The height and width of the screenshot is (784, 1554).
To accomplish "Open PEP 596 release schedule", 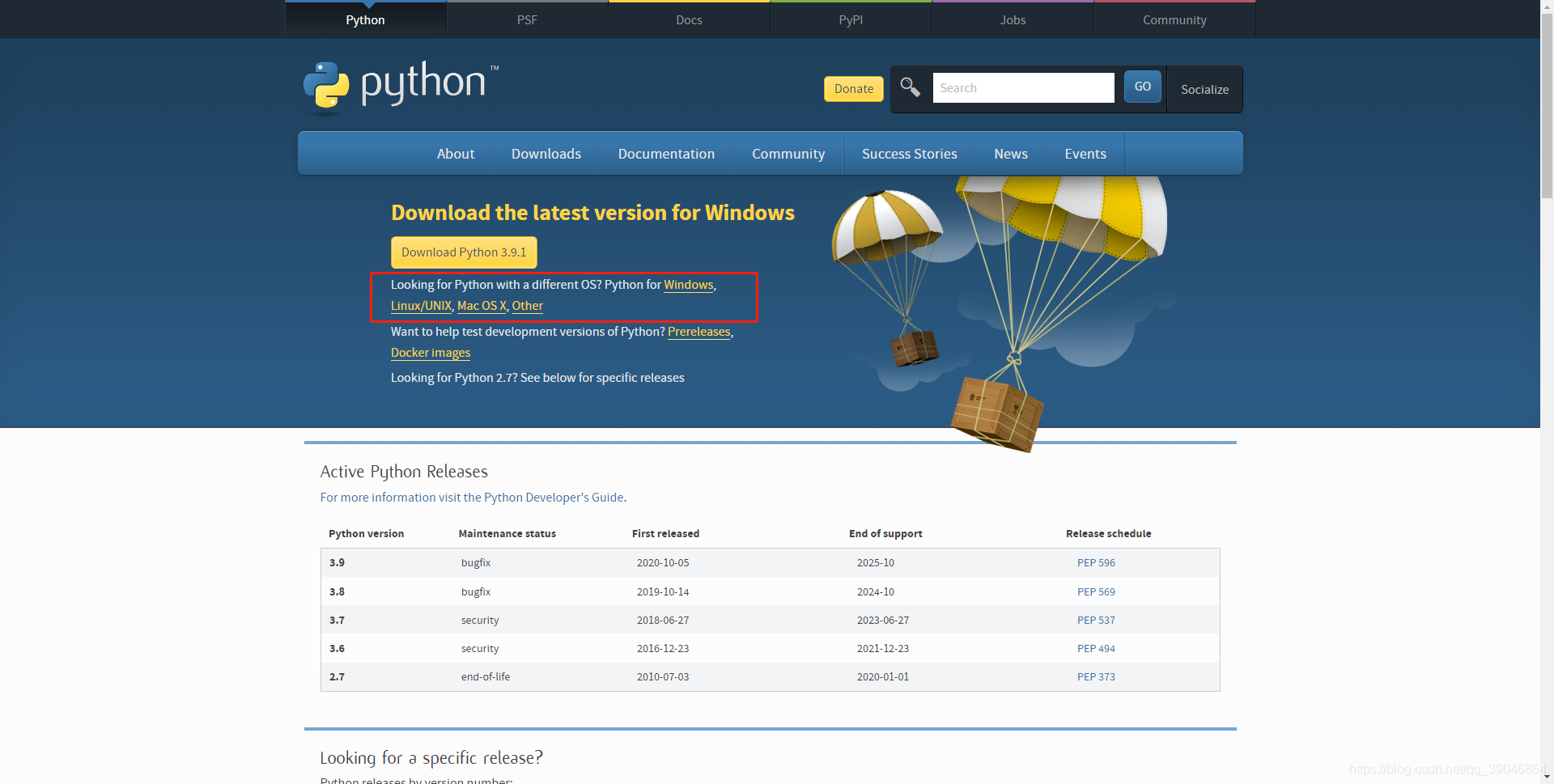I will pyautogui.click(x=1096, y=562).
